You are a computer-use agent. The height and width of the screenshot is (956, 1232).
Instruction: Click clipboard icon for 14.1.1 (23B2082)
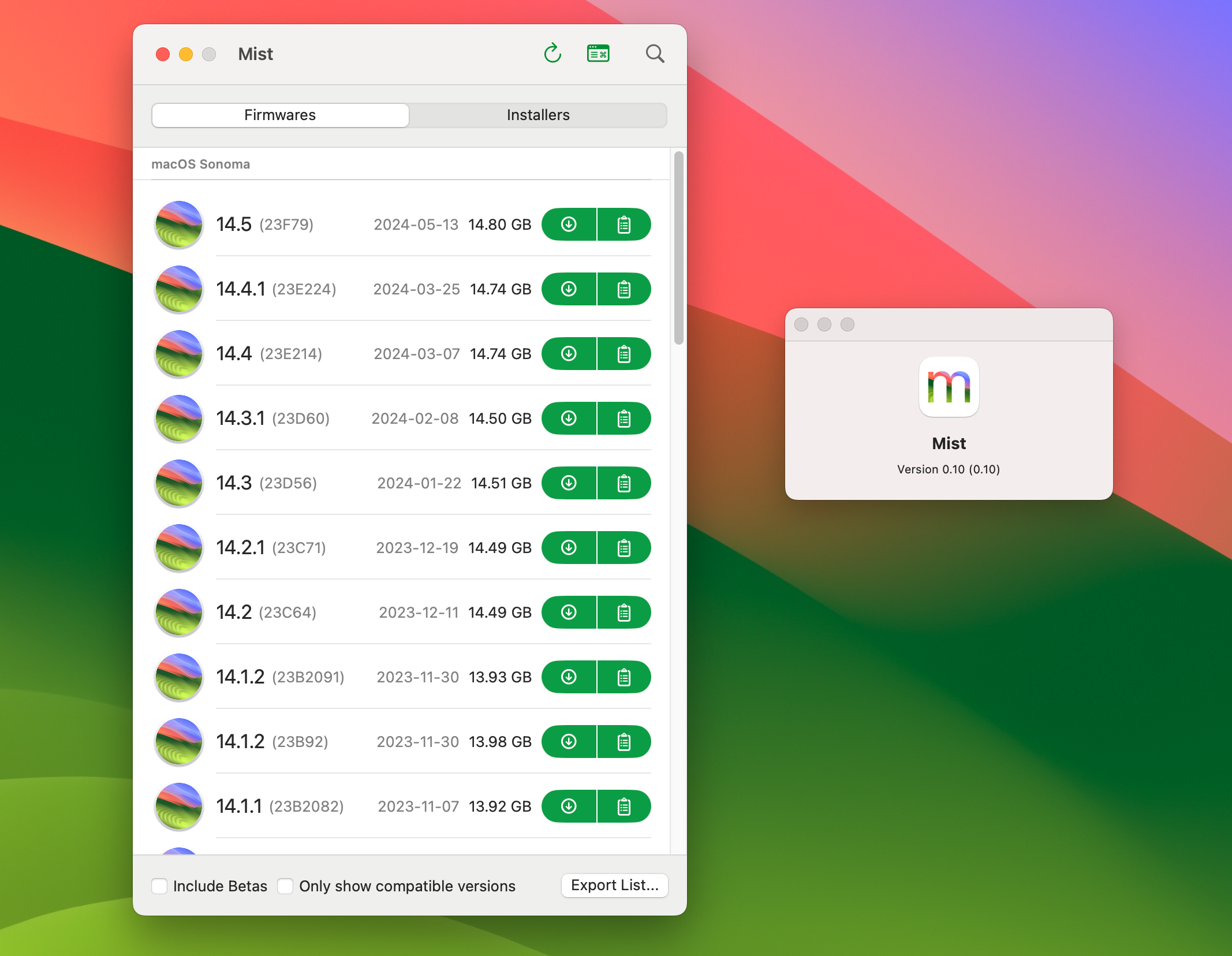(x=624, y=806)
